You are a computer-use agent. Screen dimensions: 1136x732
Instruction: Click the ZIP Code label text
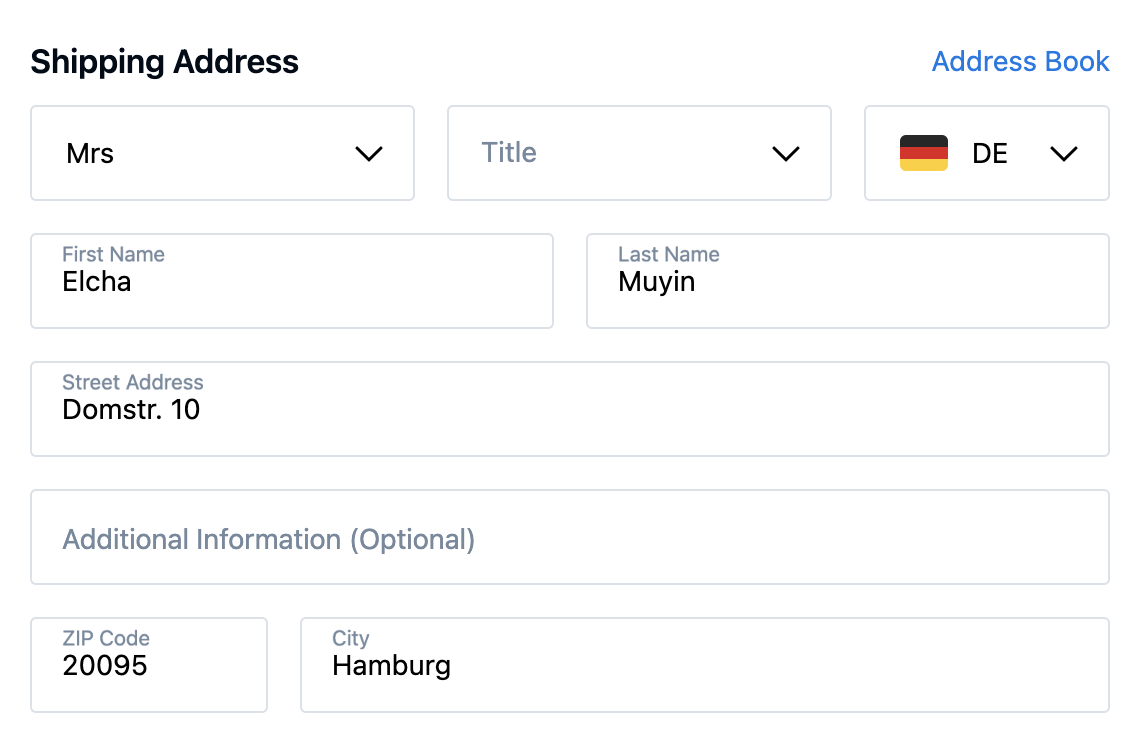click(x=105, y=639)
